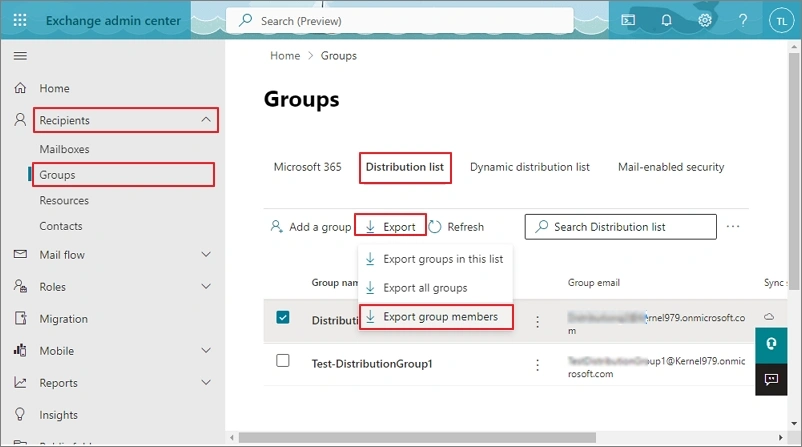Screen dimensions: 802x447
Task: Click Home in the breadcrumb
Action: point(285,55)
